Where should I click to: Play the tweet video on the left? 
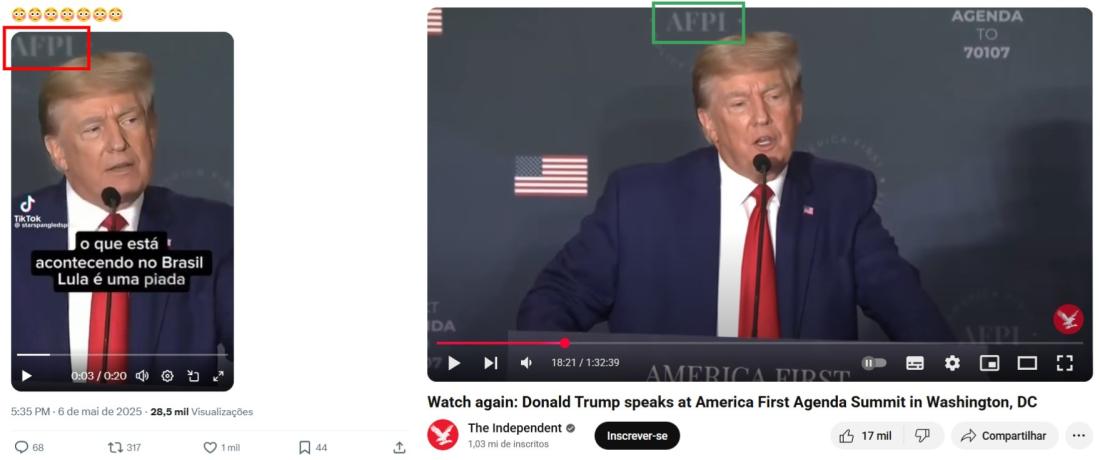coord(27,376)
